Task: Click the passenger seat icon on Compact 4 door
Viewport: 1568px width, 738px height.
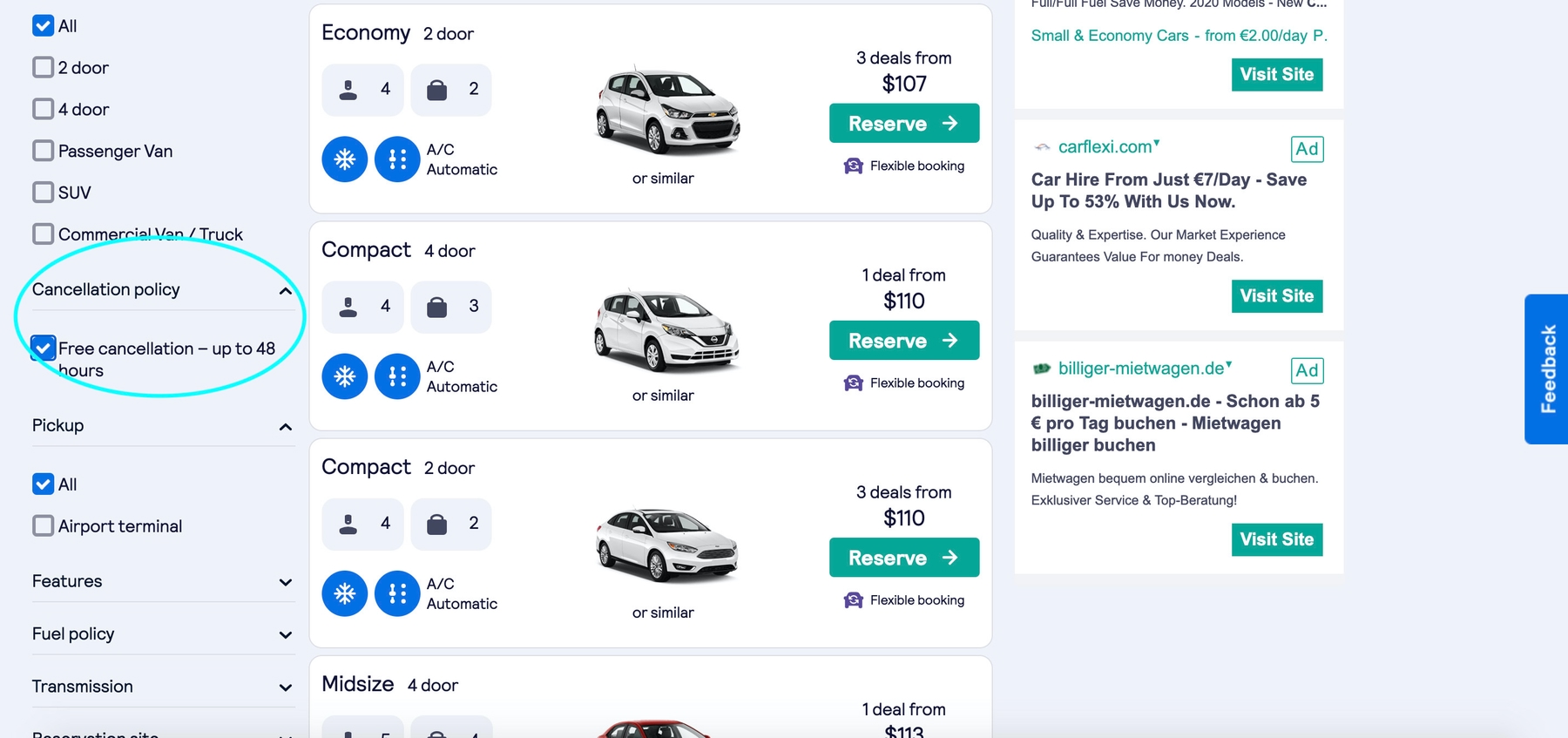Action: [348, 307]
